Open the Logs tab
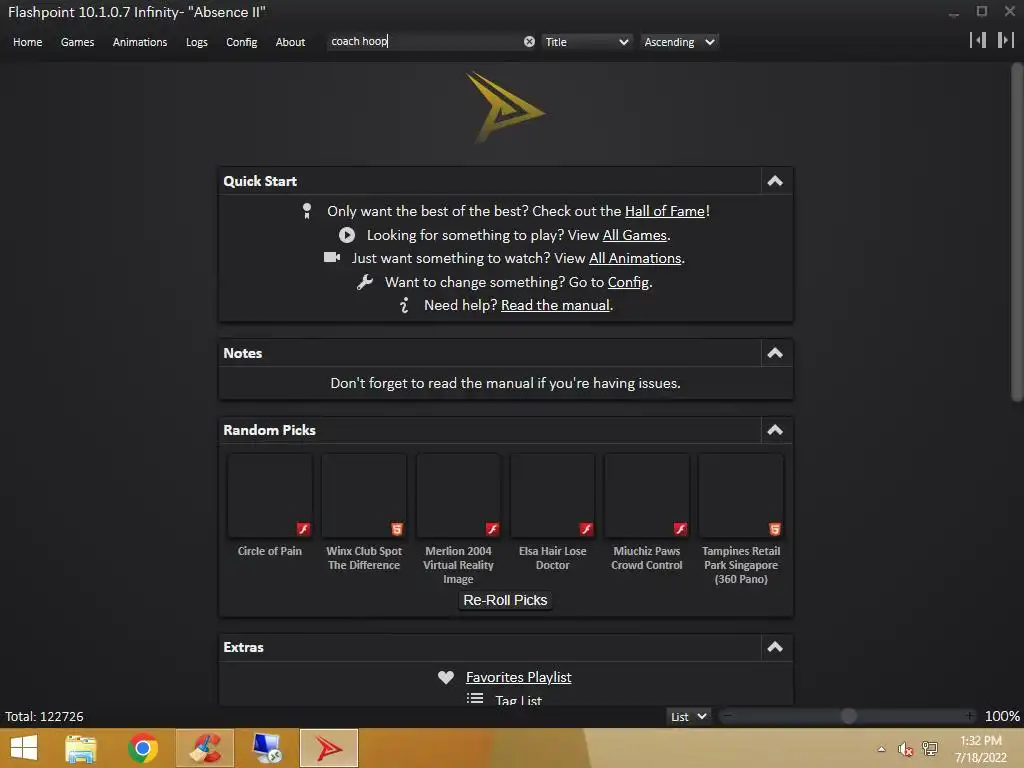Viewport: 1024px width, 768px height. (197, 42)
